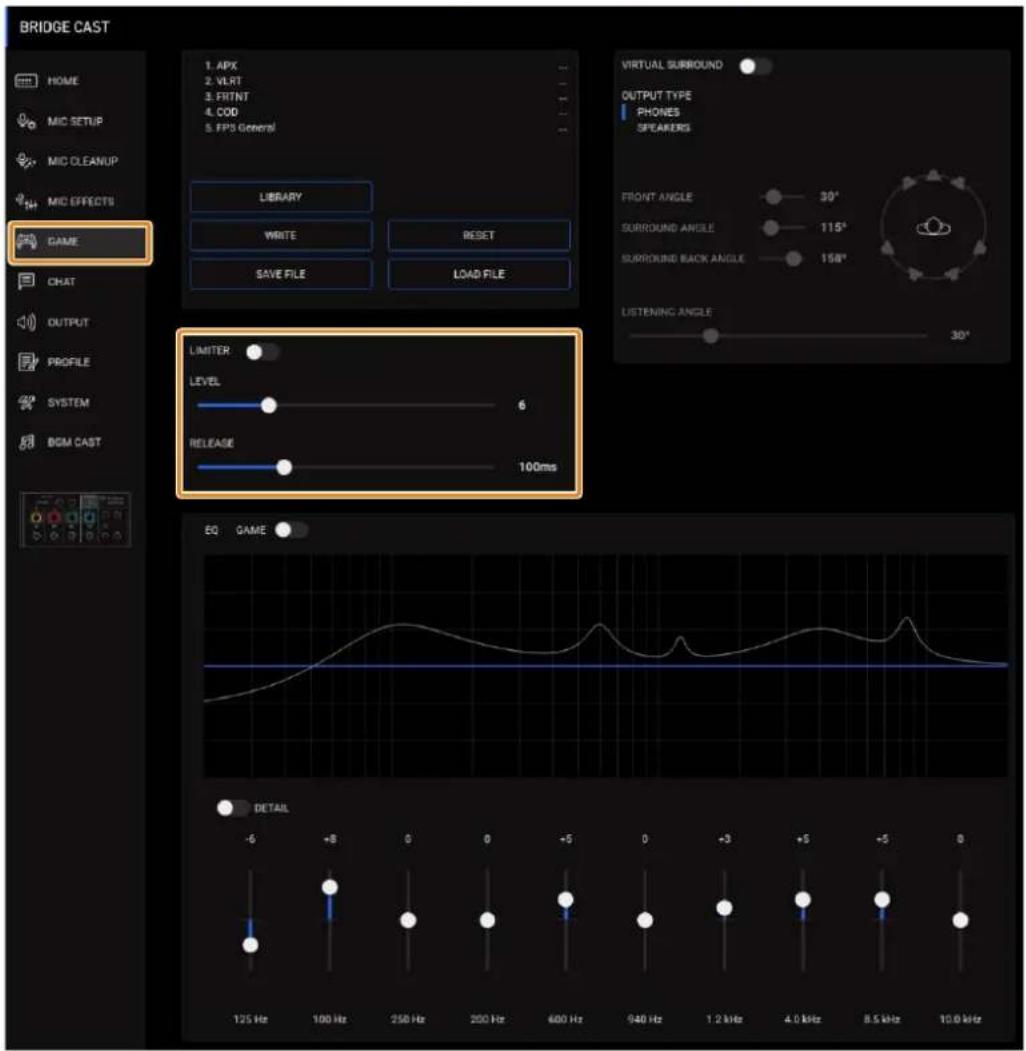Open the options menu for the 4. COD profile
This screenshot has width=1026, height=1051.
point(562,113)
